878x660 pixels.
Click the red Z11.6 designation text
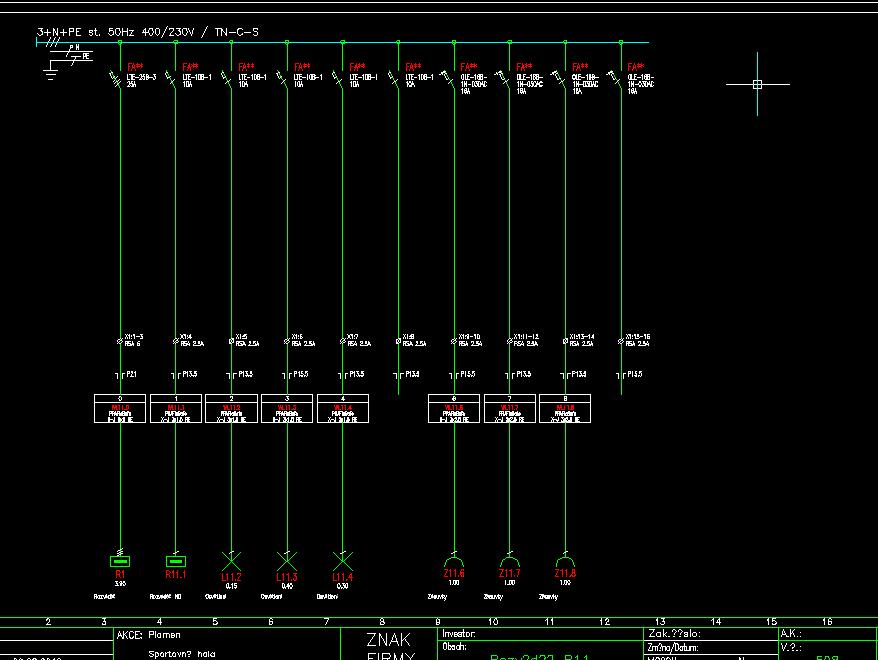point(454,573)
